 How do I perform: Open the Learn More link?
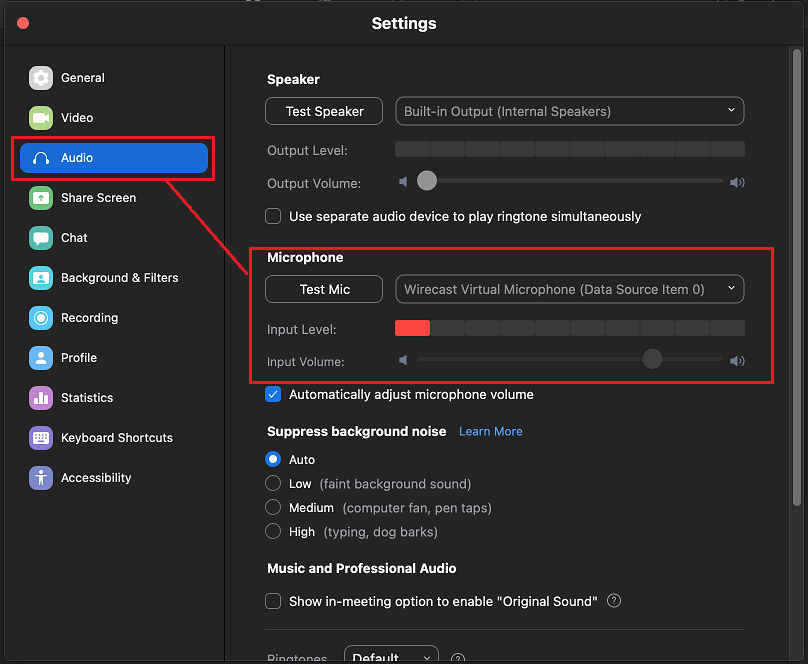[490, 431]
